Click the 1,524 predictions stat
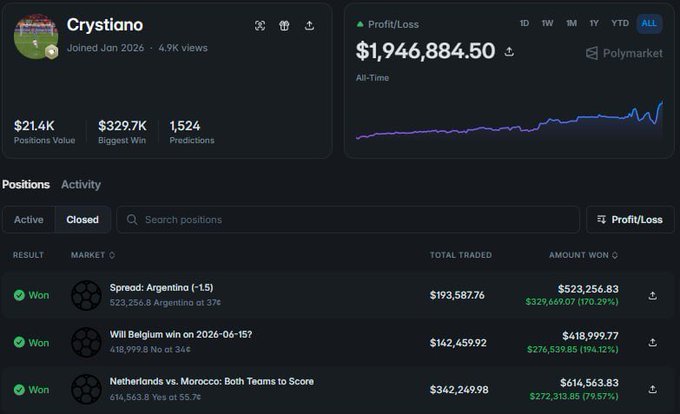 coord(185,126)
